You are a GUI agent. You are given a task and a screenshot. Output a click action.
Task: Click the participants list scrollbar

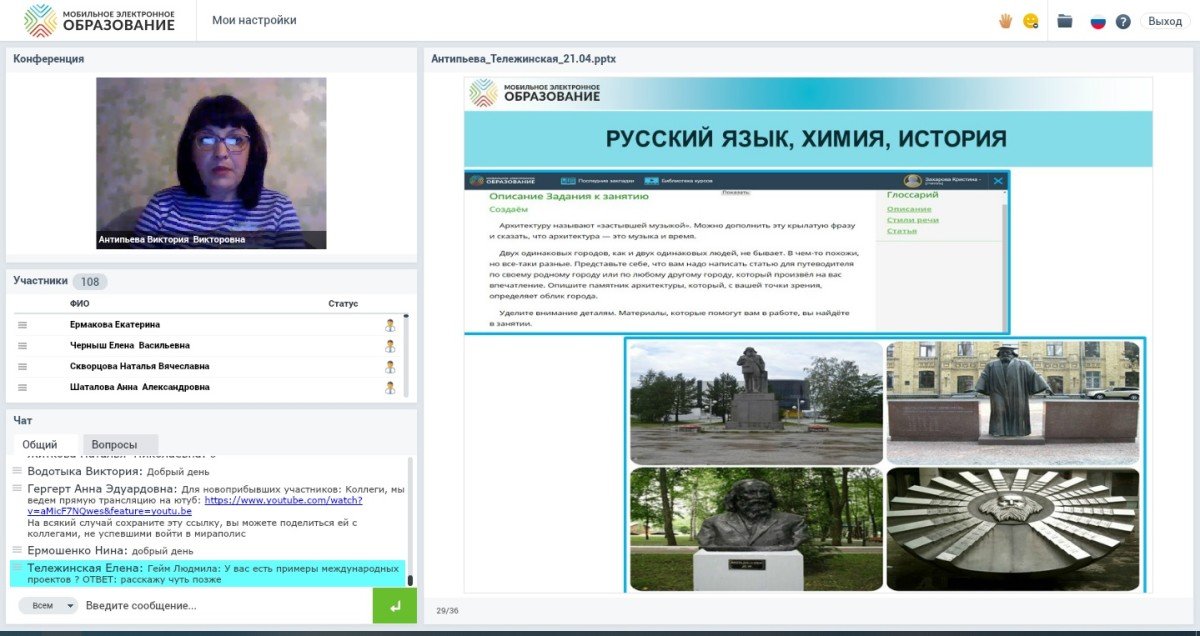tap(406, 356)
